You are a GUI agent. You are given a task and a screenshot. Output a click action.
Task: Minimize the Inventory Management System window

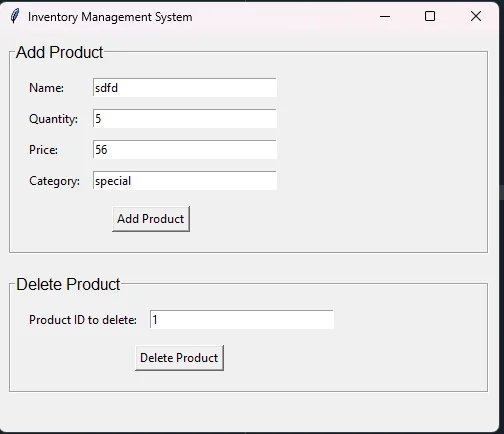[385, 16]
